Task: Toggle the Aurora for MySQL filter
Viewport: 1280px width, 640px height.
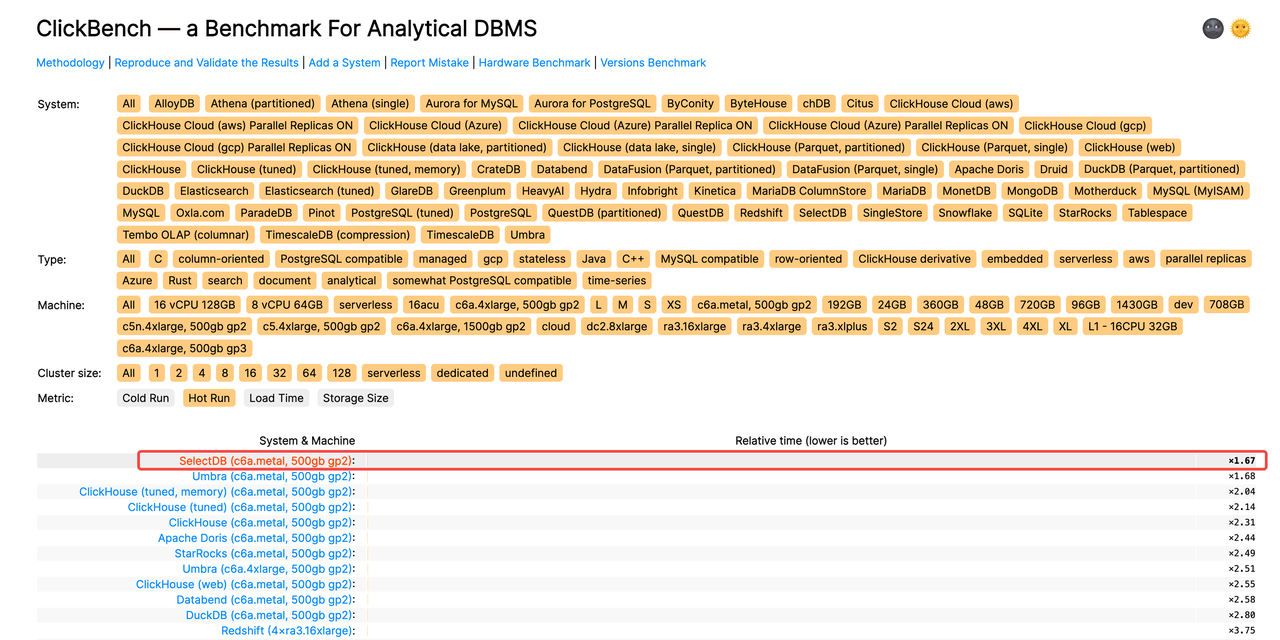Action: point(472,104)
